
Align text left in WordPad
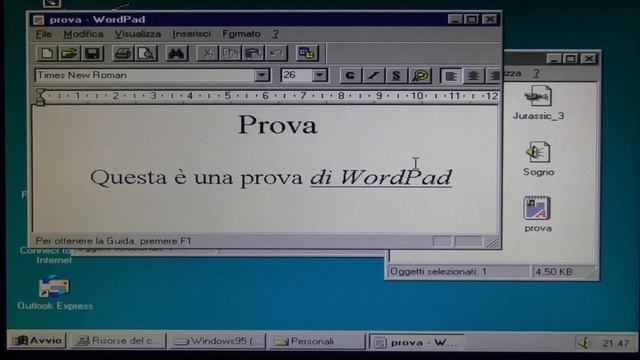click(x=451, y=76)
